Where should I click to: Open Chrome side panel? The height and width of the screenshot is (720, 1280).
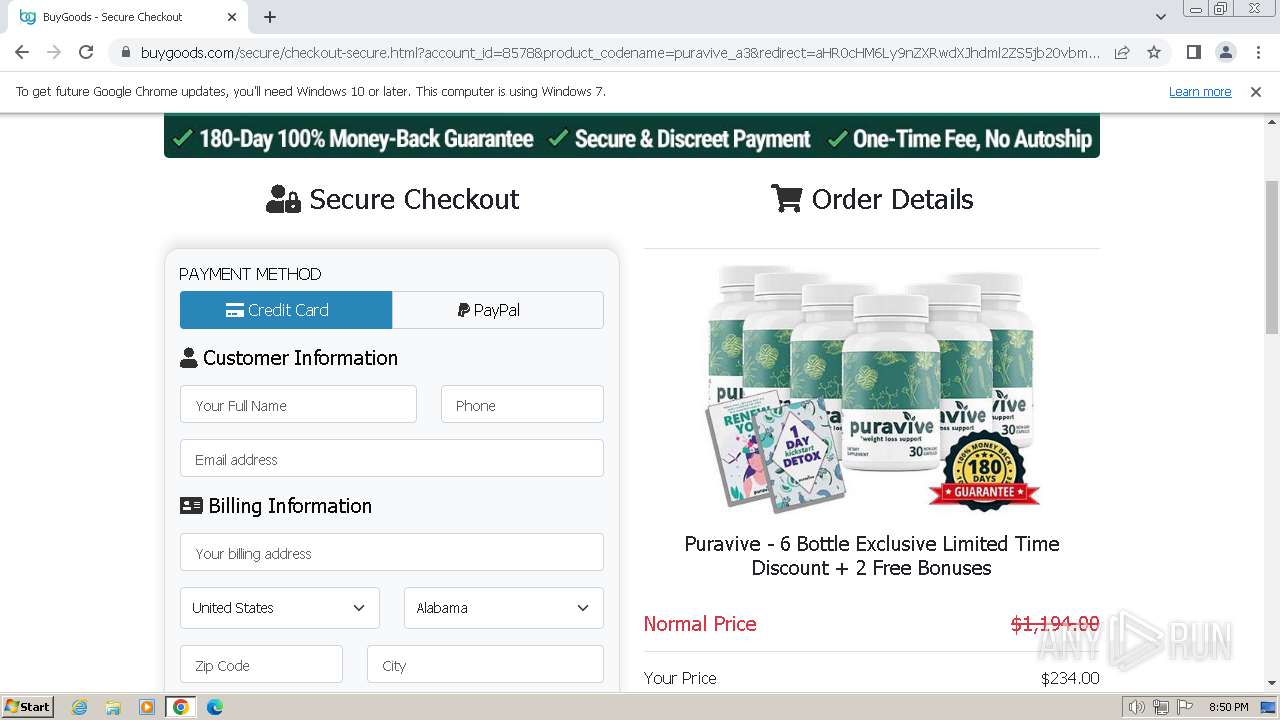point(1194,52)
